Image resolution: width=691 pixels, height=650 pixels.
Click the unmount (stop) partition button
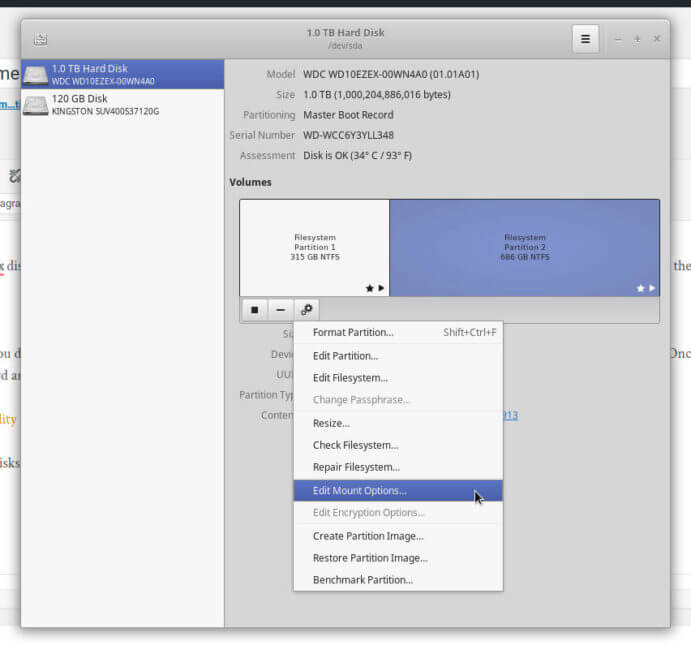(x=255, y=310)
